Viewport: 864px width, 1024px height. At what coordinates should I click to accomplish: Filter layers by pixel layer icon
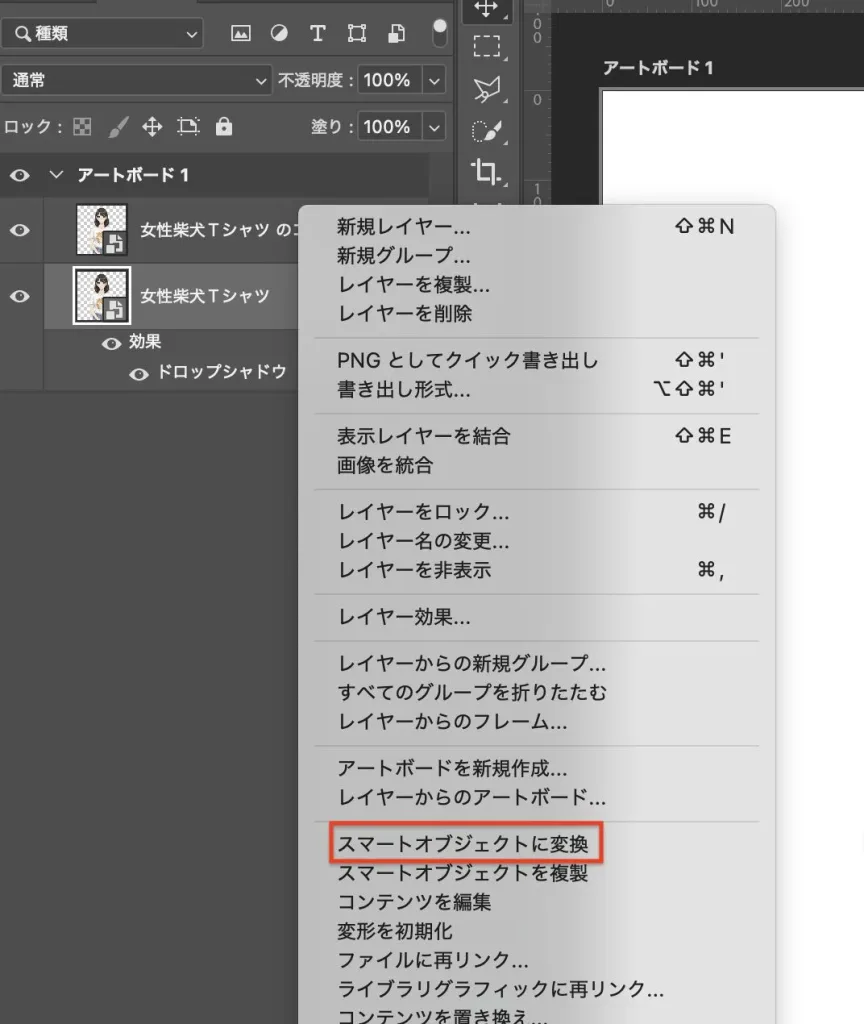coord(240,33)
